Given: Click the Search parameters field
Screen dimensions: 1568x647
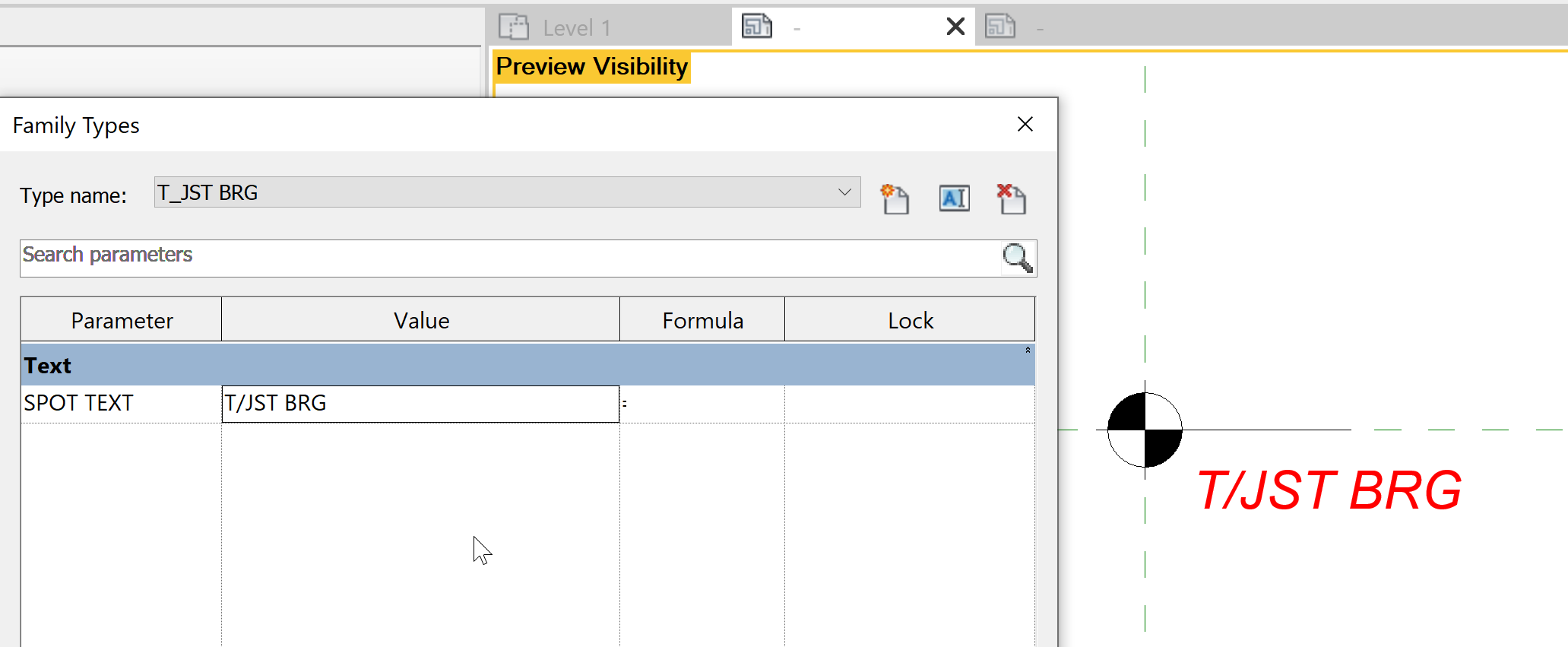Looking at the screenshot, I should pyautogui.click(x=456, y=258).
